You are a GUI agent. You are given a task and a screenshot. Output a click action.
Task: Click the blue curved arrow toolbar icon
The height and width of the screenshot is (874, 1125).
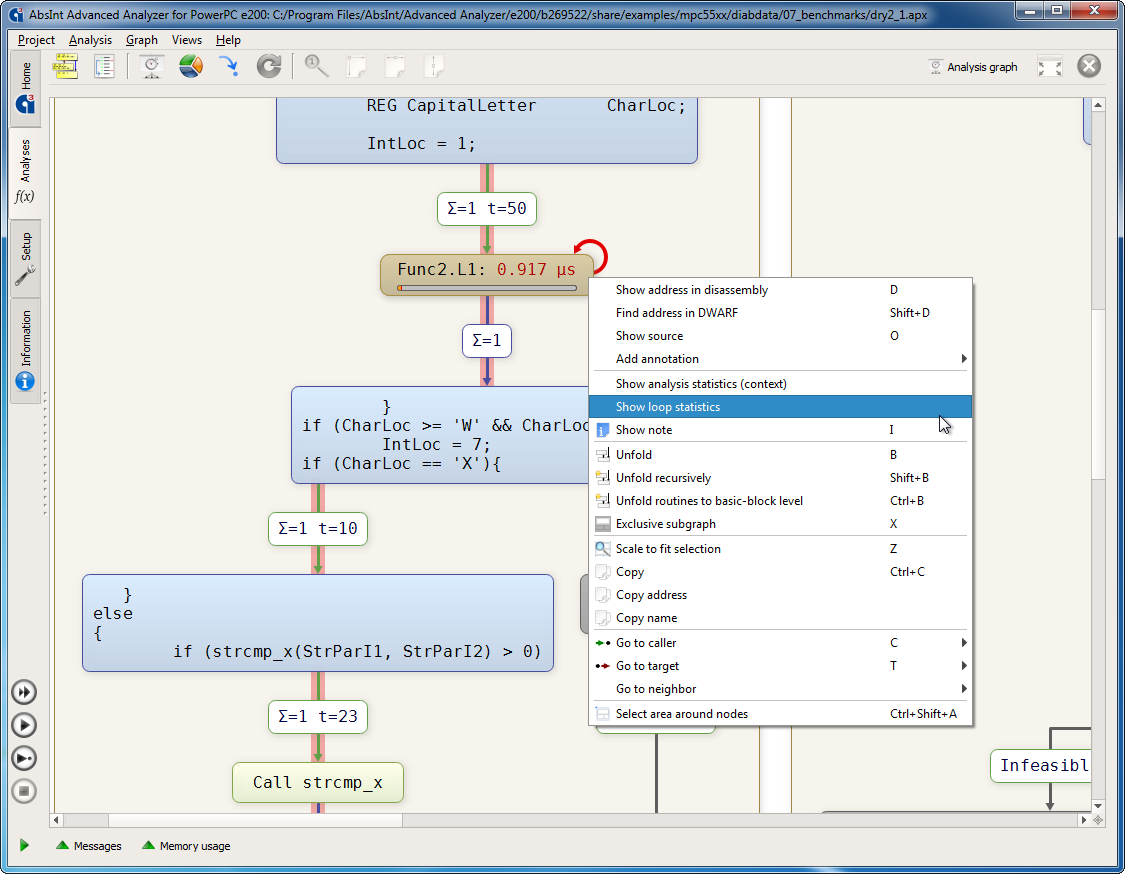tap(229, 67)
